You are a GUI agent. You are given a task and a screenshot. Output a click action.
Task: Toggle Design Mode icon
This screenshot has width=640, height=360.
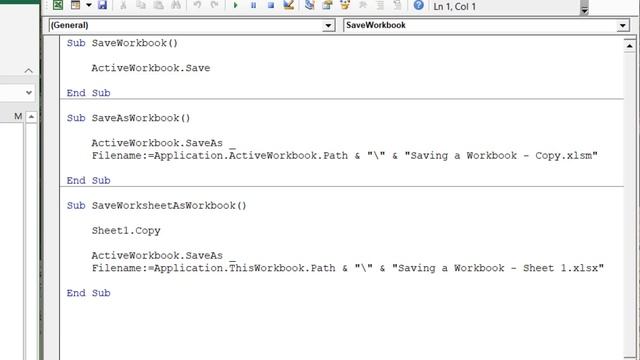tap(289, 5)
